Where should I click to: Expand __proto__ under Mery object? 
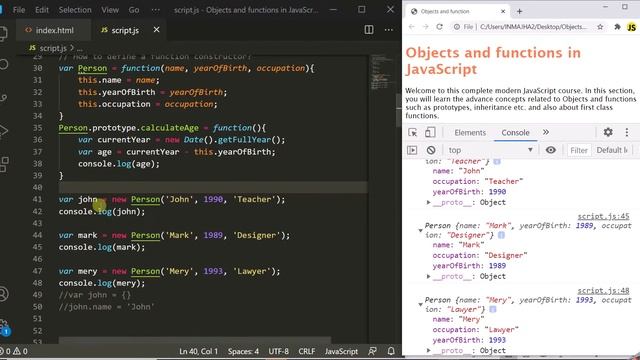(429, 351)
